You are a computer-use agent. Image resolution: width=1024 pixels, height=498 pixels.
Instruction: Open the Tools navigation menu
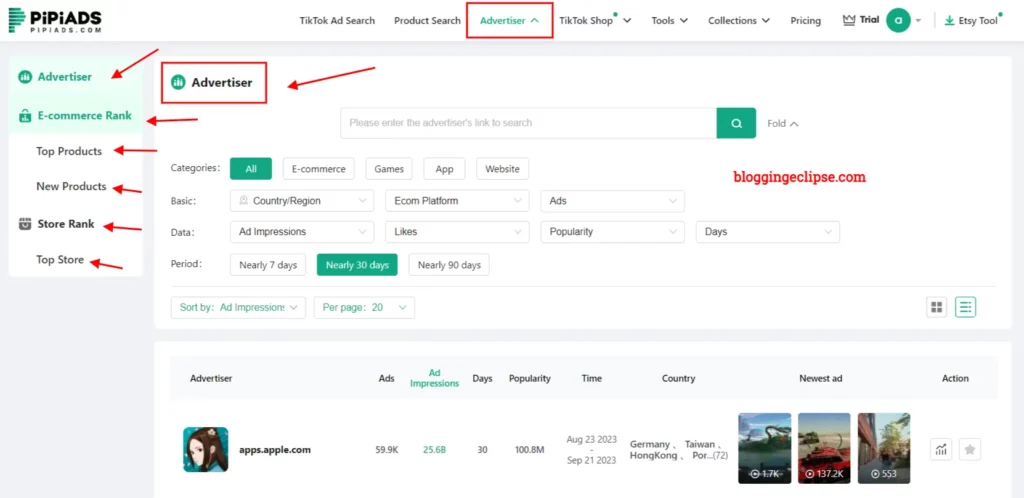(669, 20)
